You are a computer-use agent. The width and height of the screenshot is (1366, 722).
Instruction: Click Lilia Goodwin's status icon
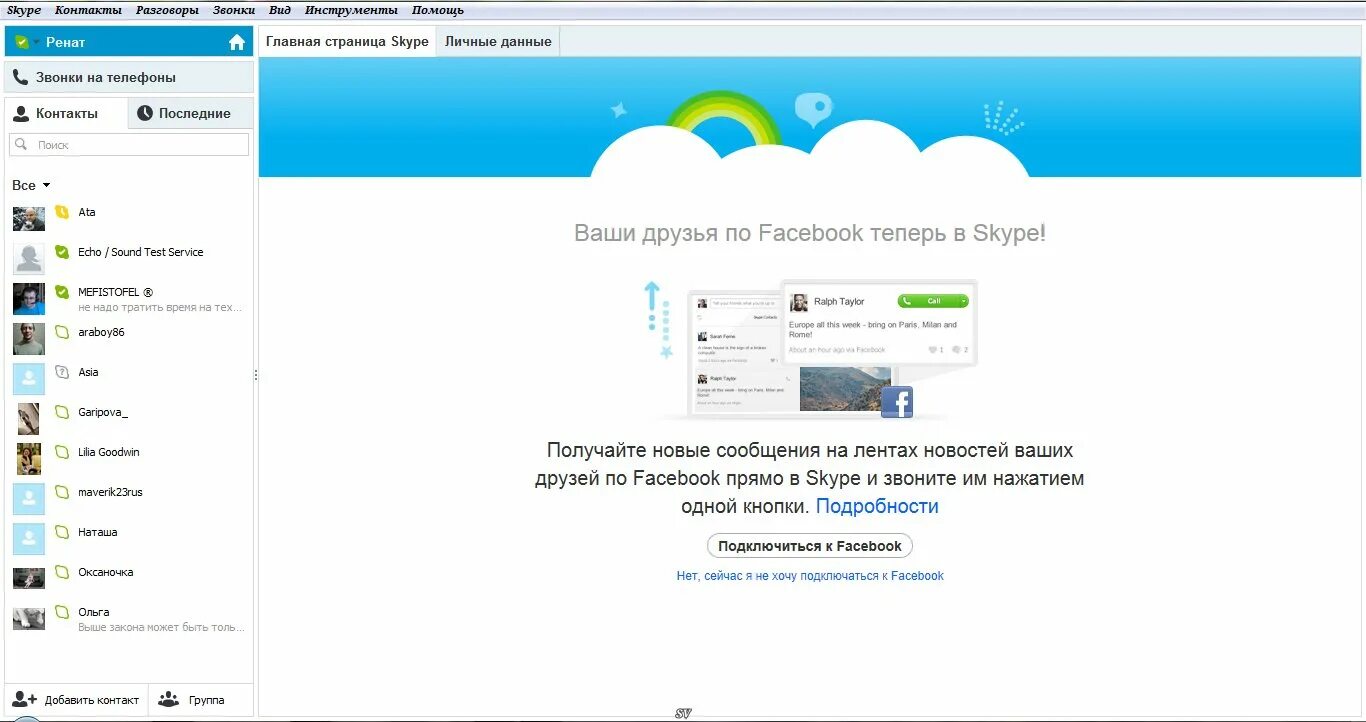coord(62,452)
